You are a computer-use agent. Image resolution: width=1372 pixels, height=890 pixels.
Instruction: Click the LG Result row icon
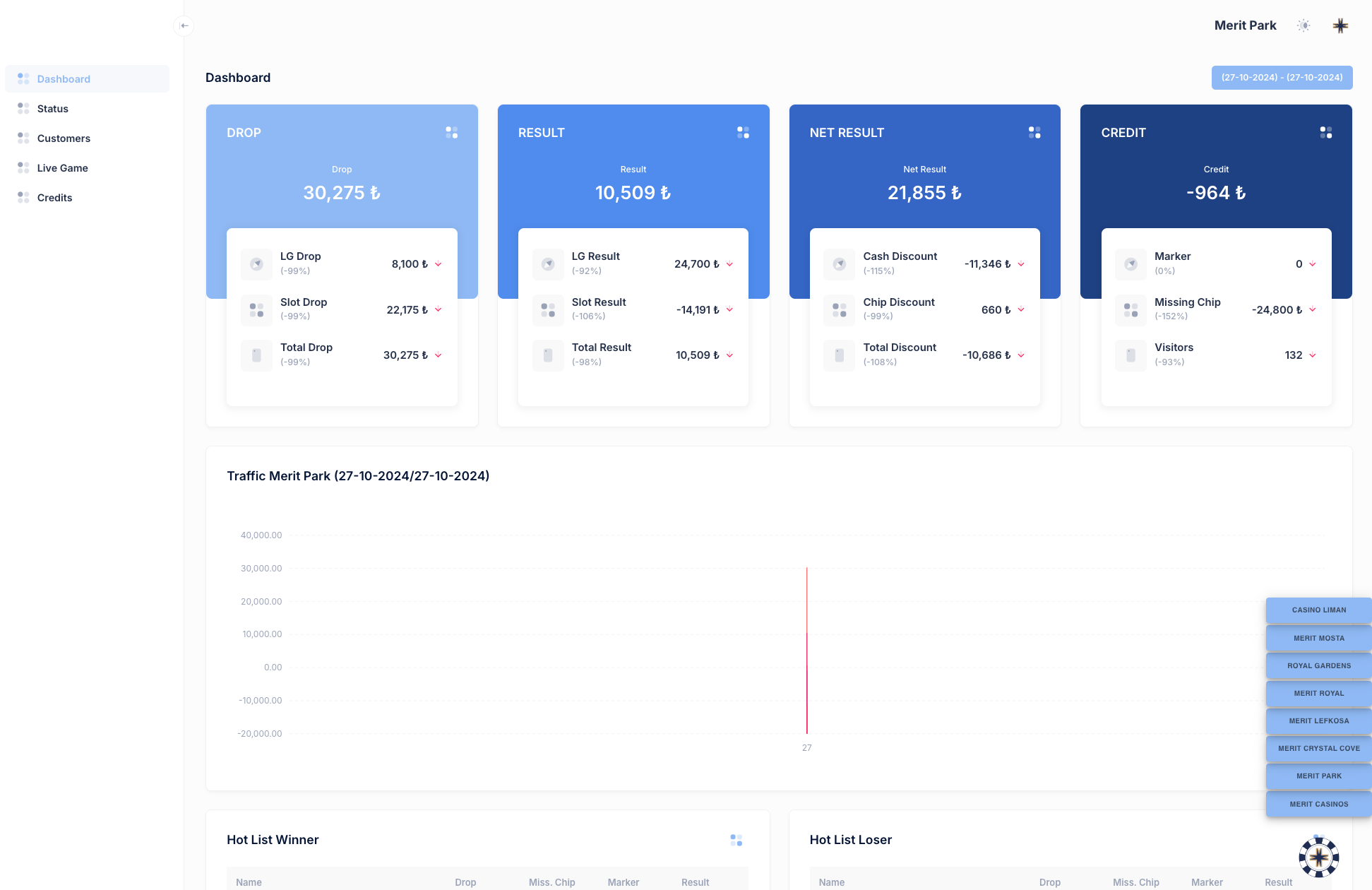(x=548, y=264)
